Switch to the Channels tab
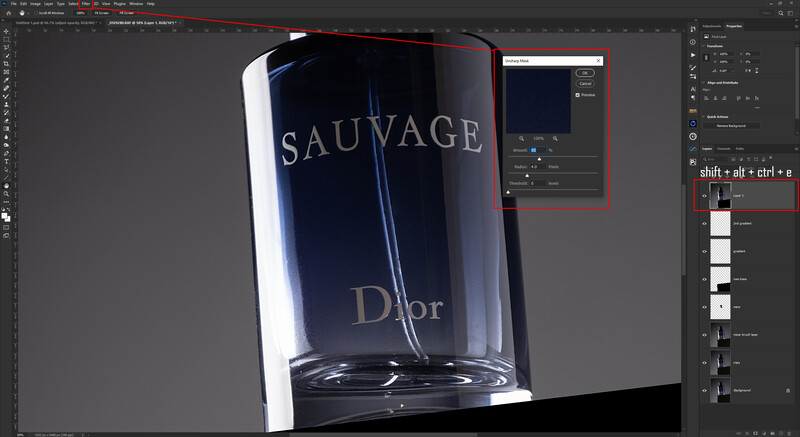This screenshot has height=437, width=800. point(723,149)
